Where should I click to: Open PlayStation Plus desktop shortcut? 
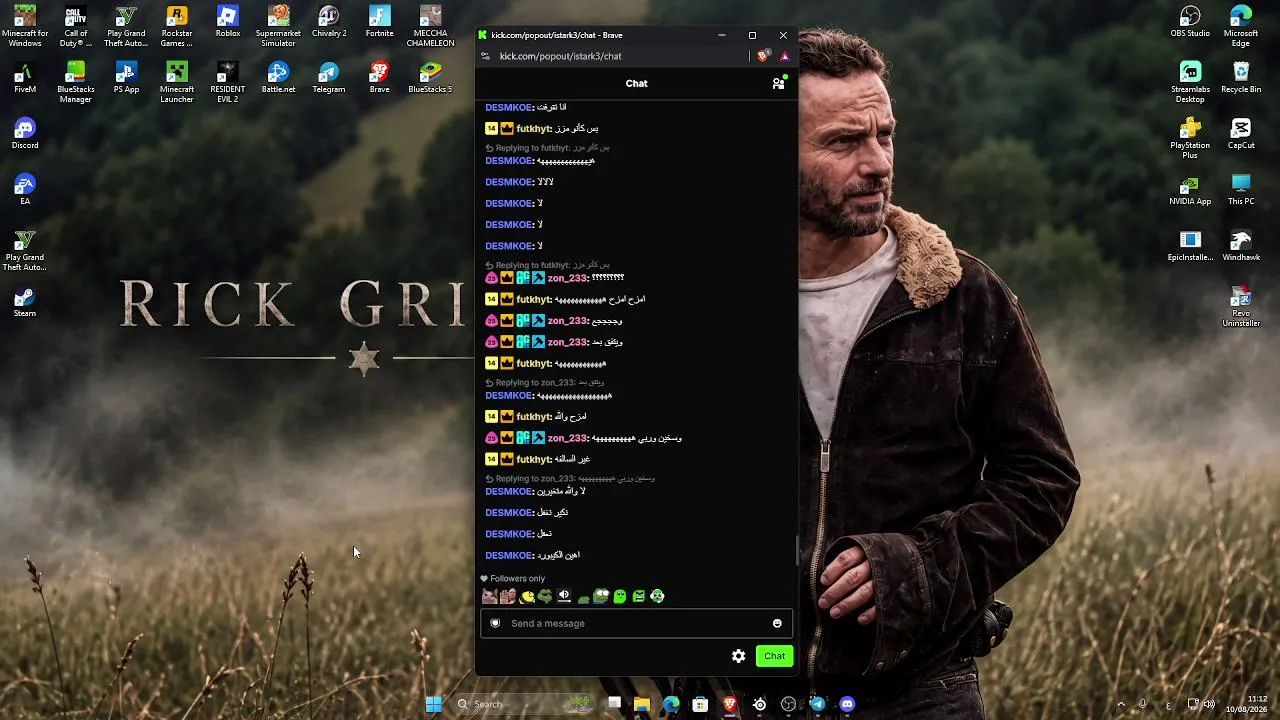tap(1190, 139)
